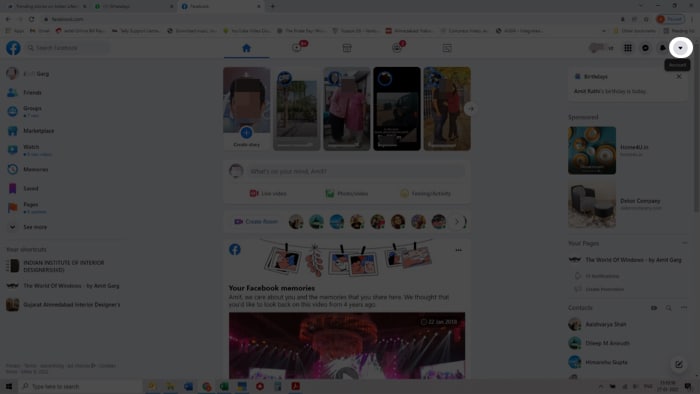This screenshot has height=394, width=700.
Task: Open the Windows Start menu
Action: [x=8, y=386]
